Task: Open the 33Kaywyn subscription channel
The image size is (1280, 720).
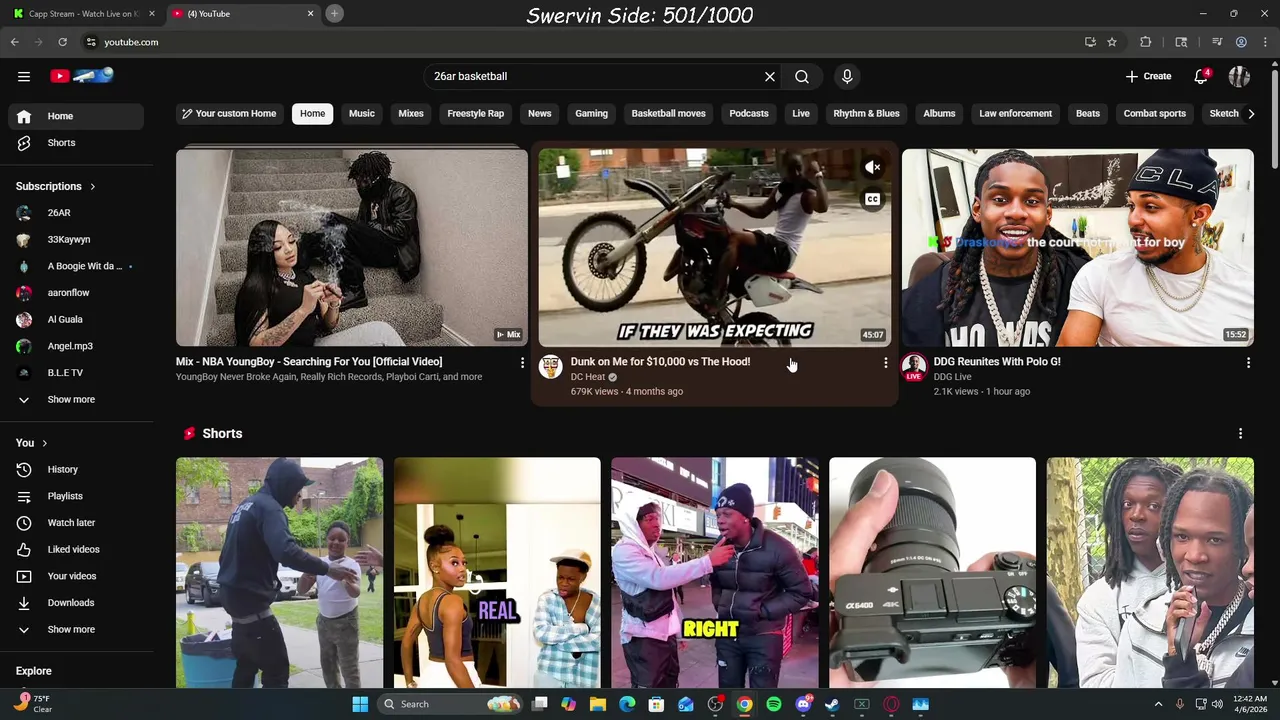Action: point(76,240)
